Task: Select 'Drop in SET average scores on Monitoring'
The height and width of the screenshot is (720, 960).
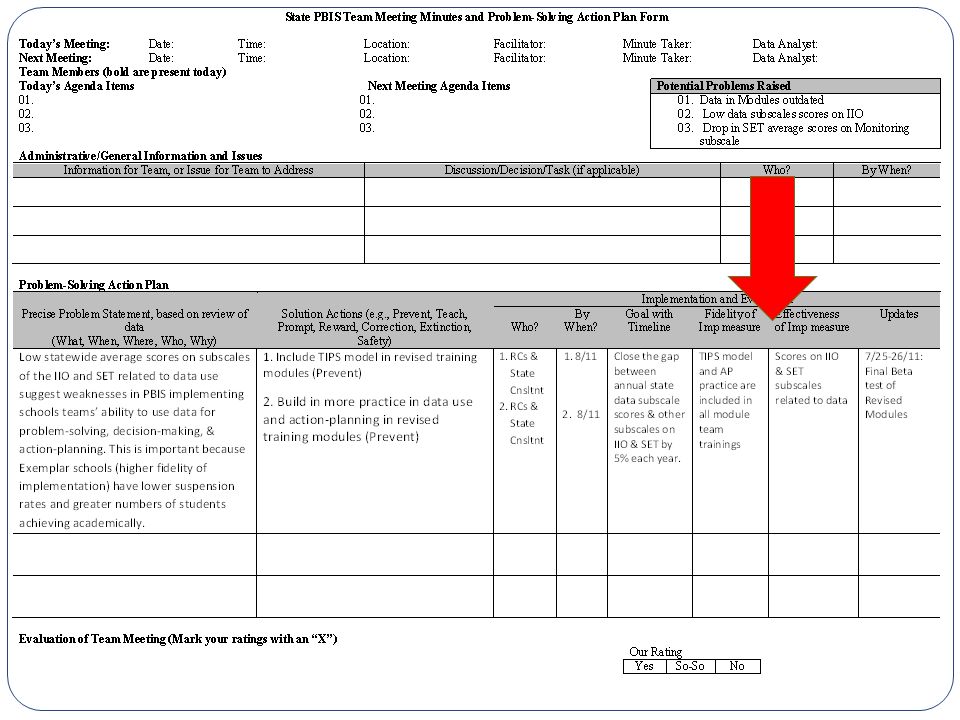Action: 805,128
